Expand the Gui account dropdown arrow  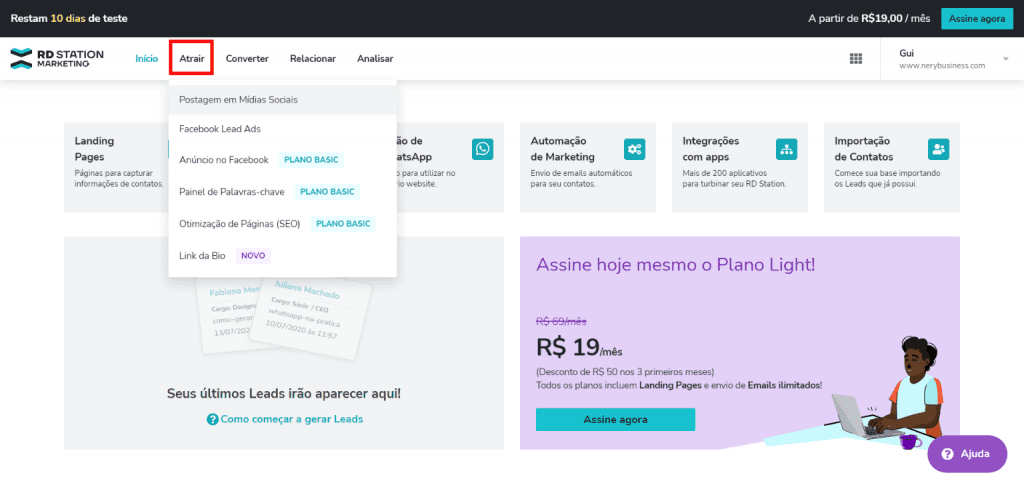(x=1003, y=59)
